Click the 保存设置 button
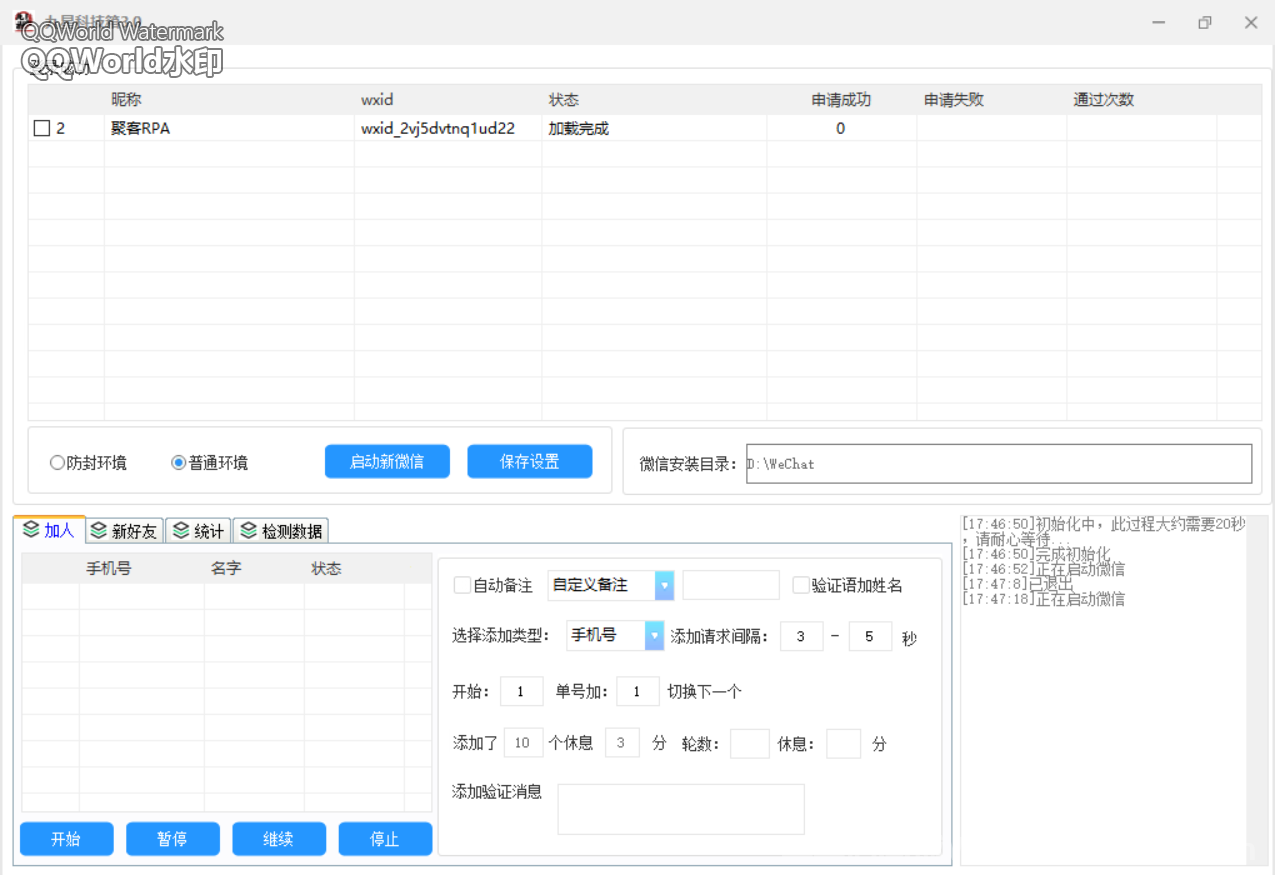The width and height of the screenshot is (1275, 875). (x=530, y=462)
